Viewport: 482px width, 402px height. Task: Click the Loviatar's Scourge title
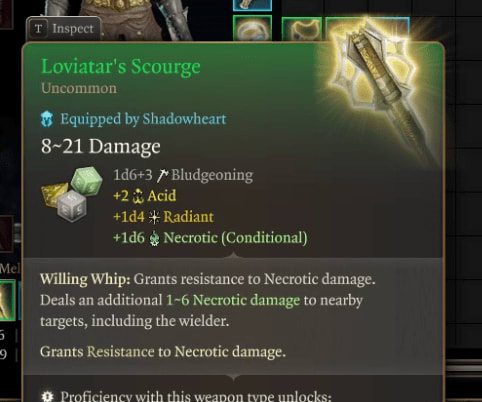[x=121, y=66]
